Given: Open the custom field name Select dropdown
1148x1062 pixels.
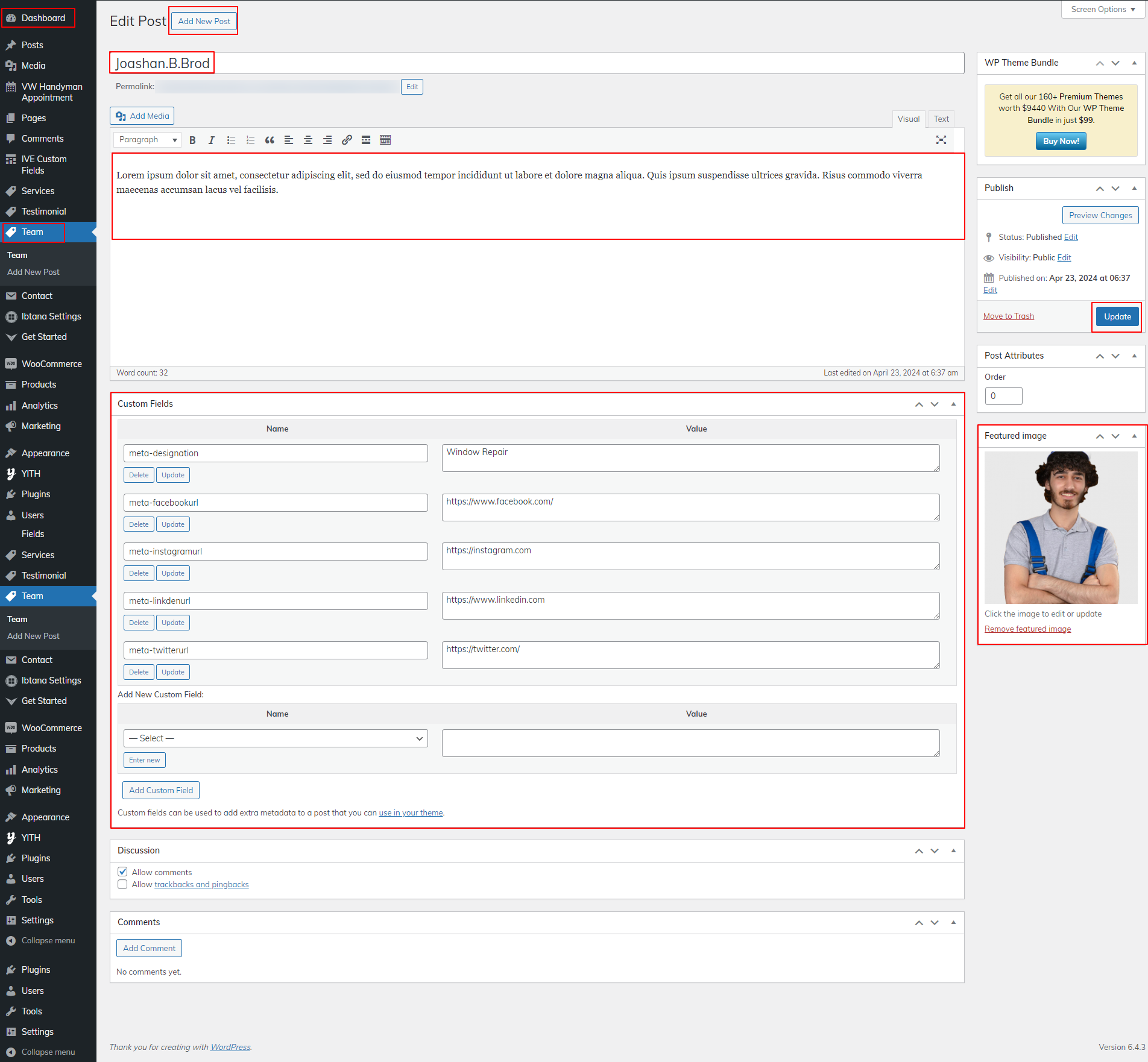Looking at the screenshot, I should 276,738.
